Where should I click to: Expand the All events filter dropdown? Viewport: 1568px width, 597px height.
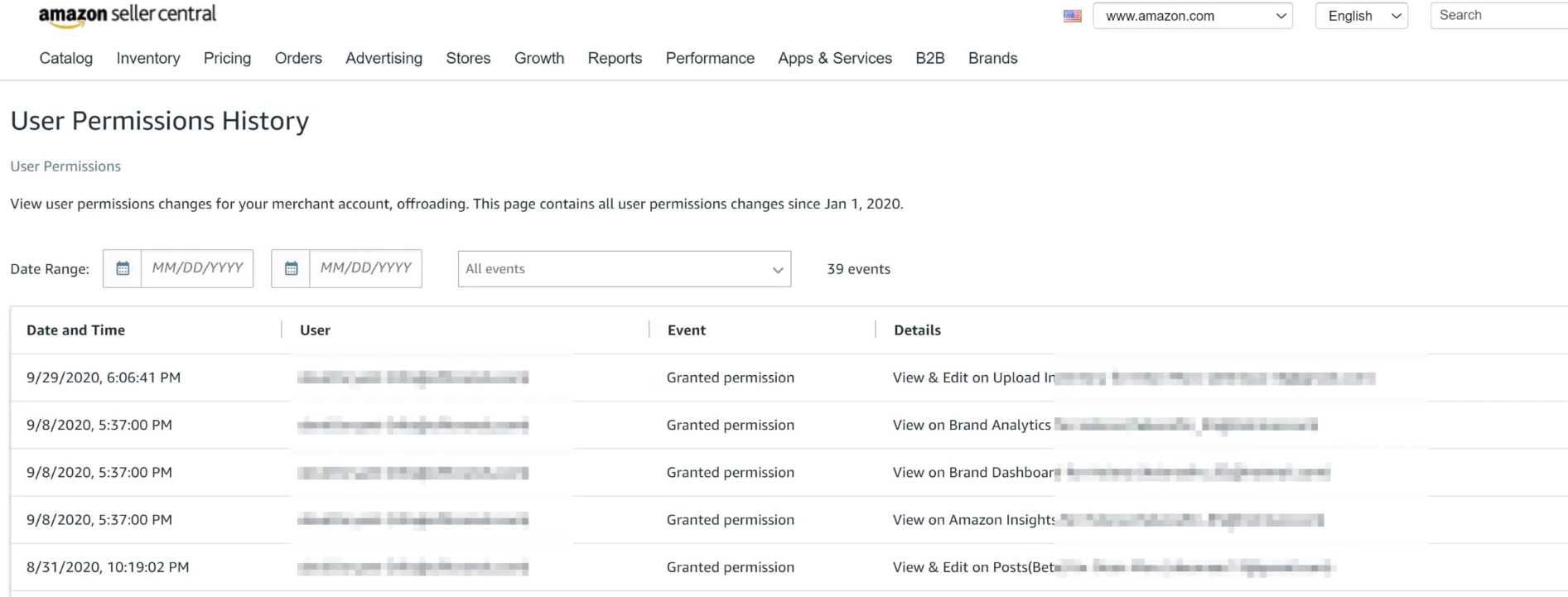click(624, 269)
